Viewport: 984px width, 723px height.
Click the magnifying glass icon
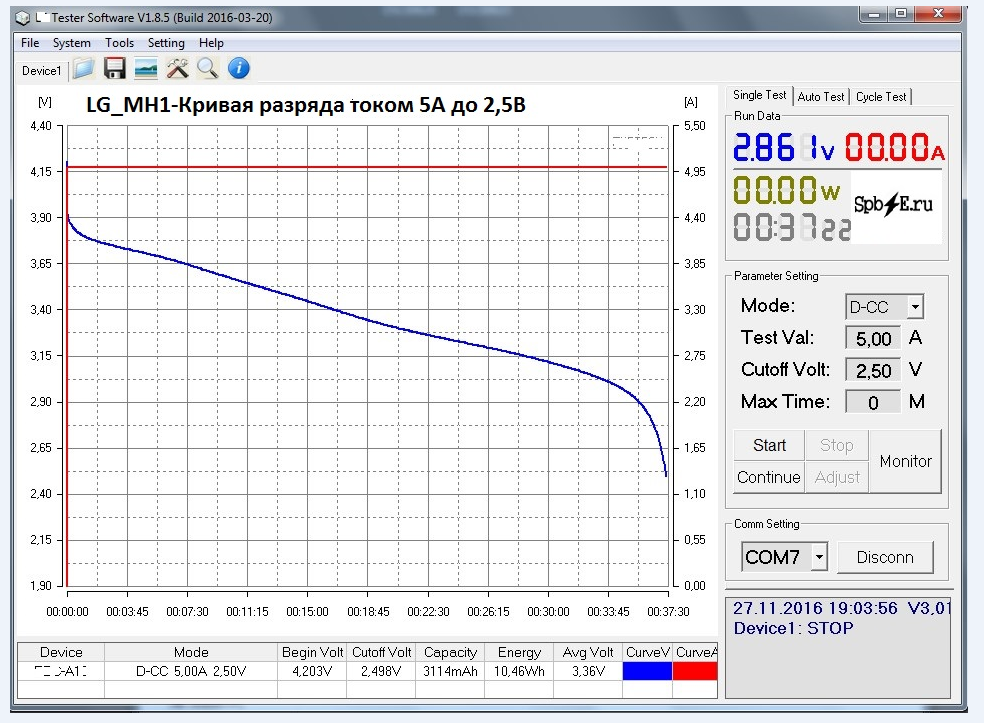point(207,69)
